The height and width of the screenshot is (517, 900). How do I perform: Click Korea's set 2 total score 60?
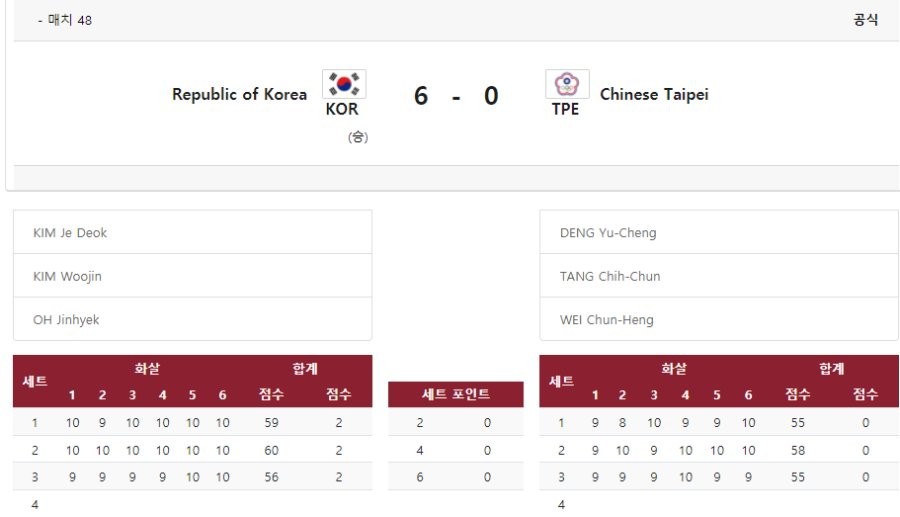click(271, 451)
